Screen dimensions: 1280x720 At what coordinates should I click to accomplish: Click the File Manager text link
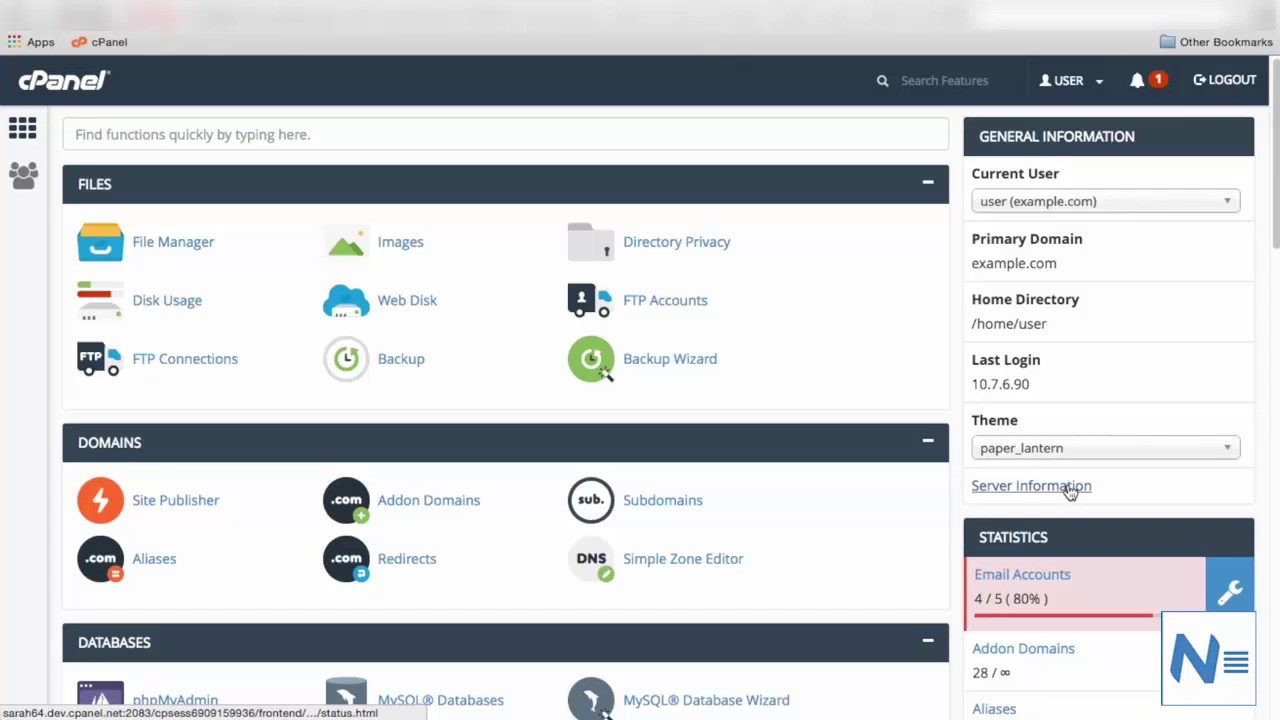pyautogui.click(x=173, y=242)
